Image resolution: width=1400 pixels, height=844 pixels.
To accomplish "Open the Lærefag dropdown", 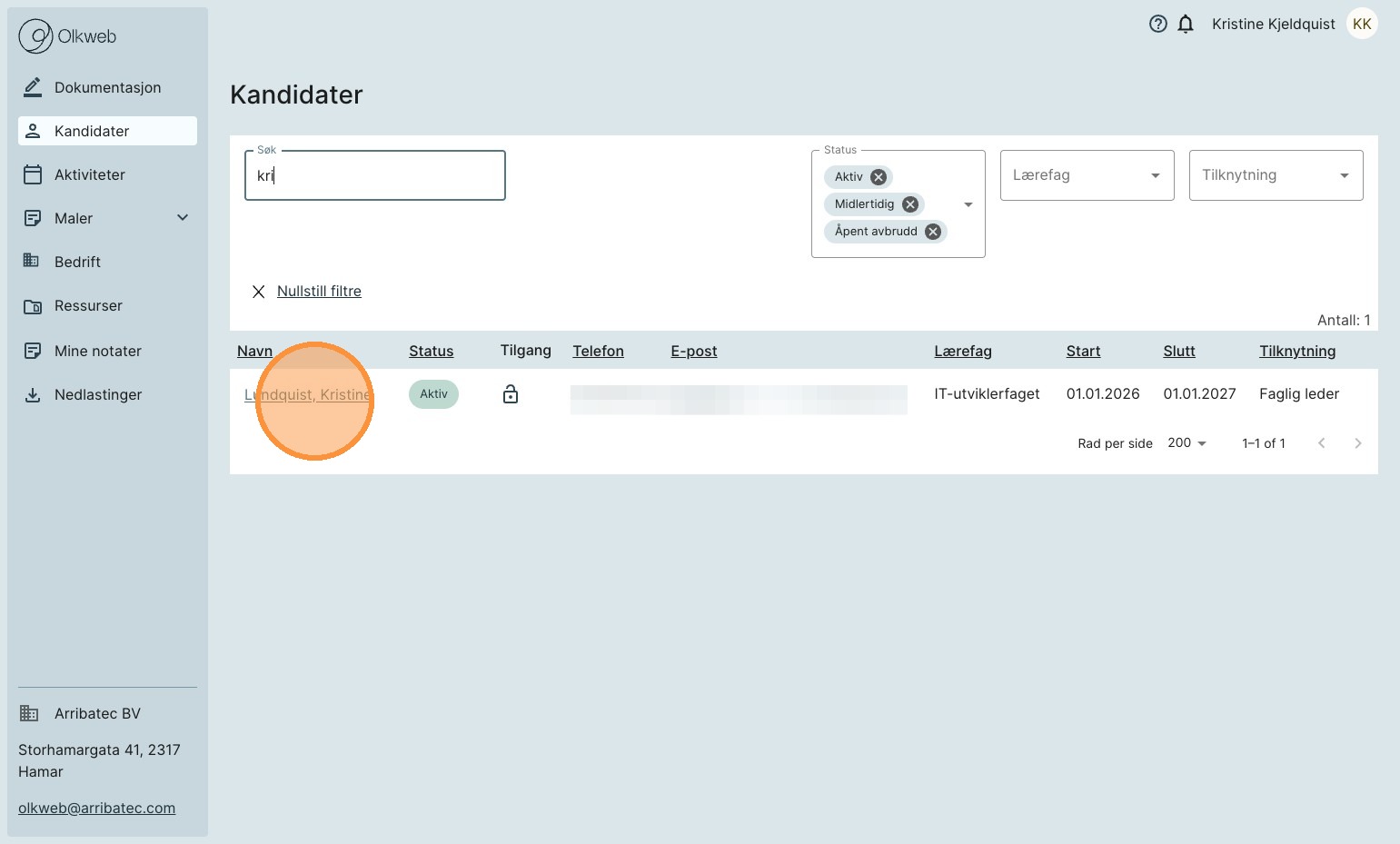I will coord(1087,175).
